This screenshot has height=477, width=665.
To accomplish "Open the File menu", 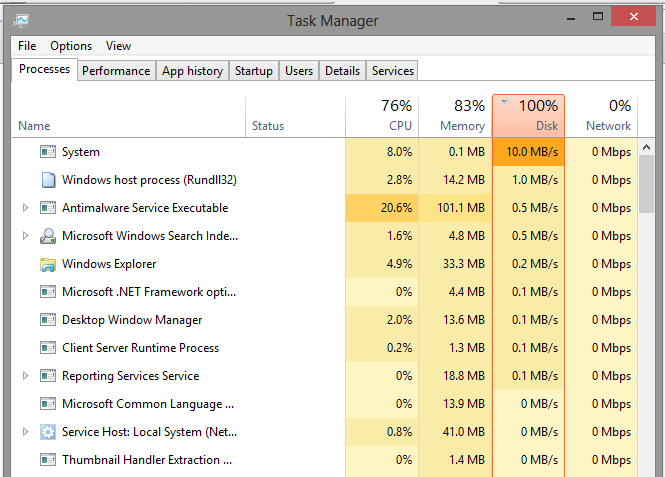I will (x=27, y=46).
